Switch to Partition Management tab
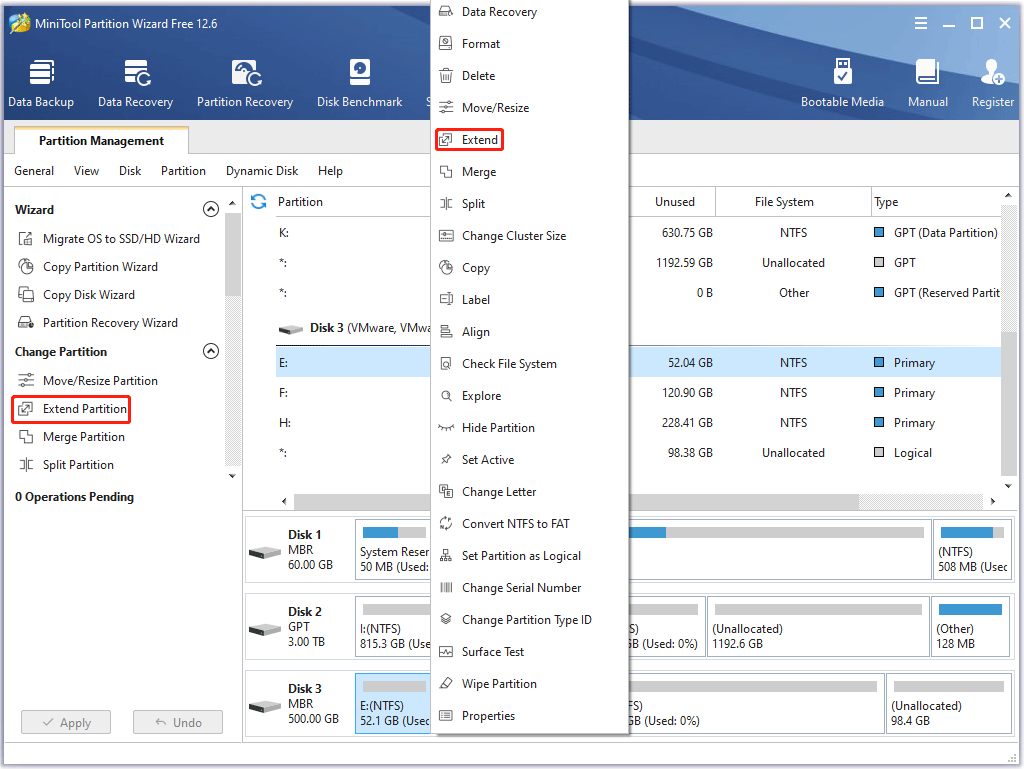 [x=101, y=141]
